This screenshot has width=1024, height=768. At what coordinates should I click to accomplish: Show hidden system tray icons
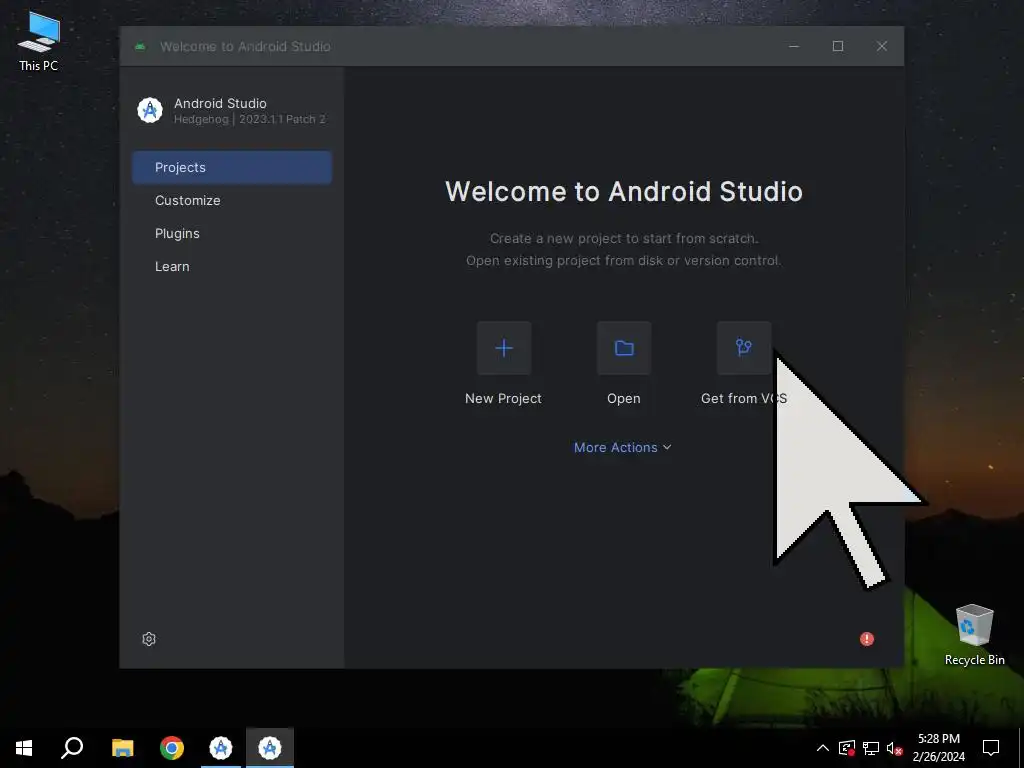point(823,748)
